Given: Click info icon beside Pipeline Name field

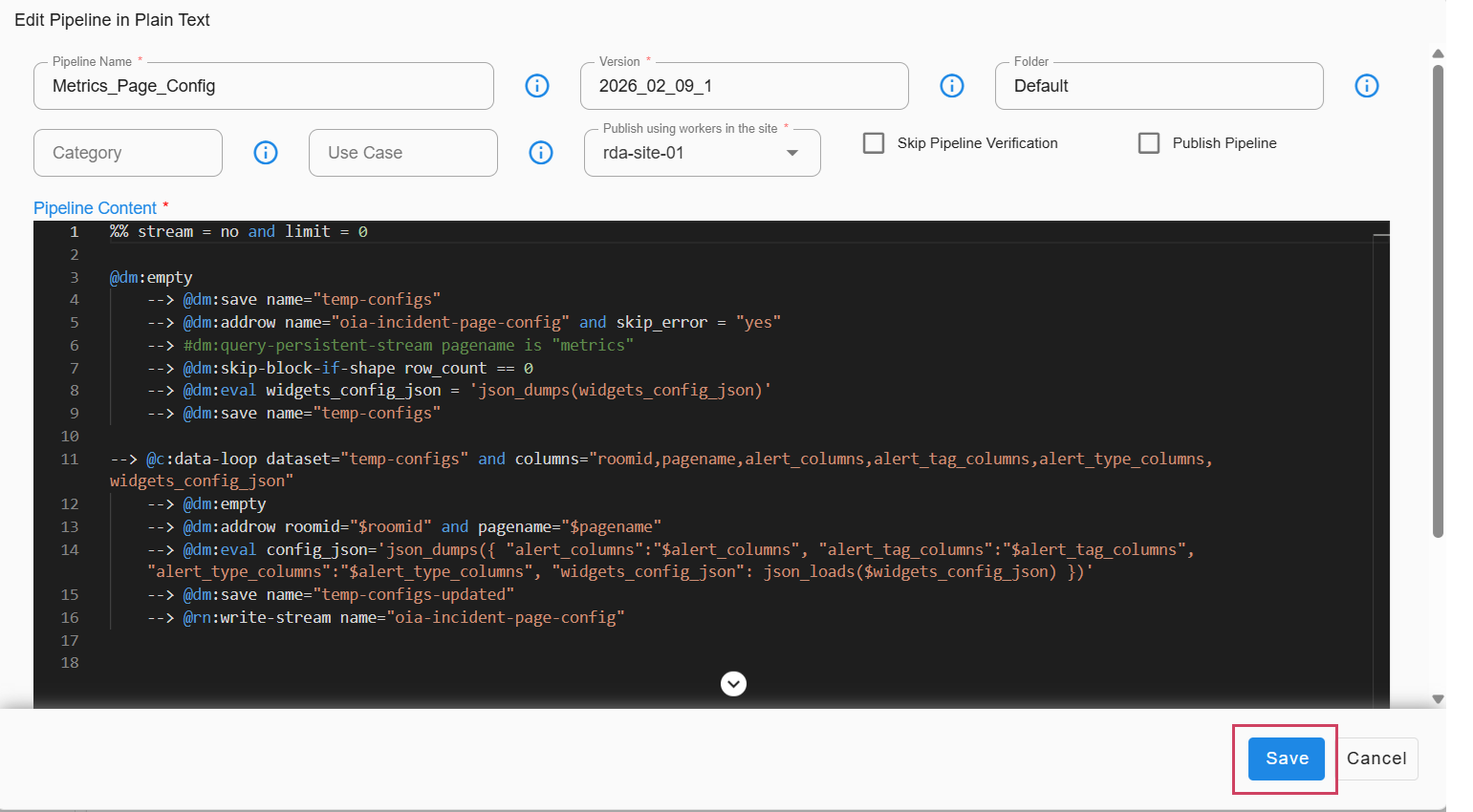Looking at the screenshot, I should tap(537, 86).
